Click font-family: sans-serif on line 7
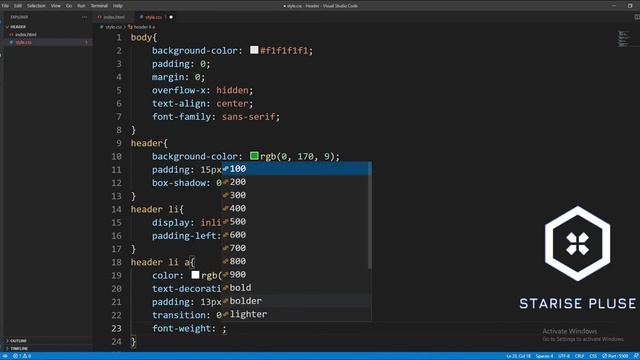Viewport: 640px width, 360px height. pos(216,117)
